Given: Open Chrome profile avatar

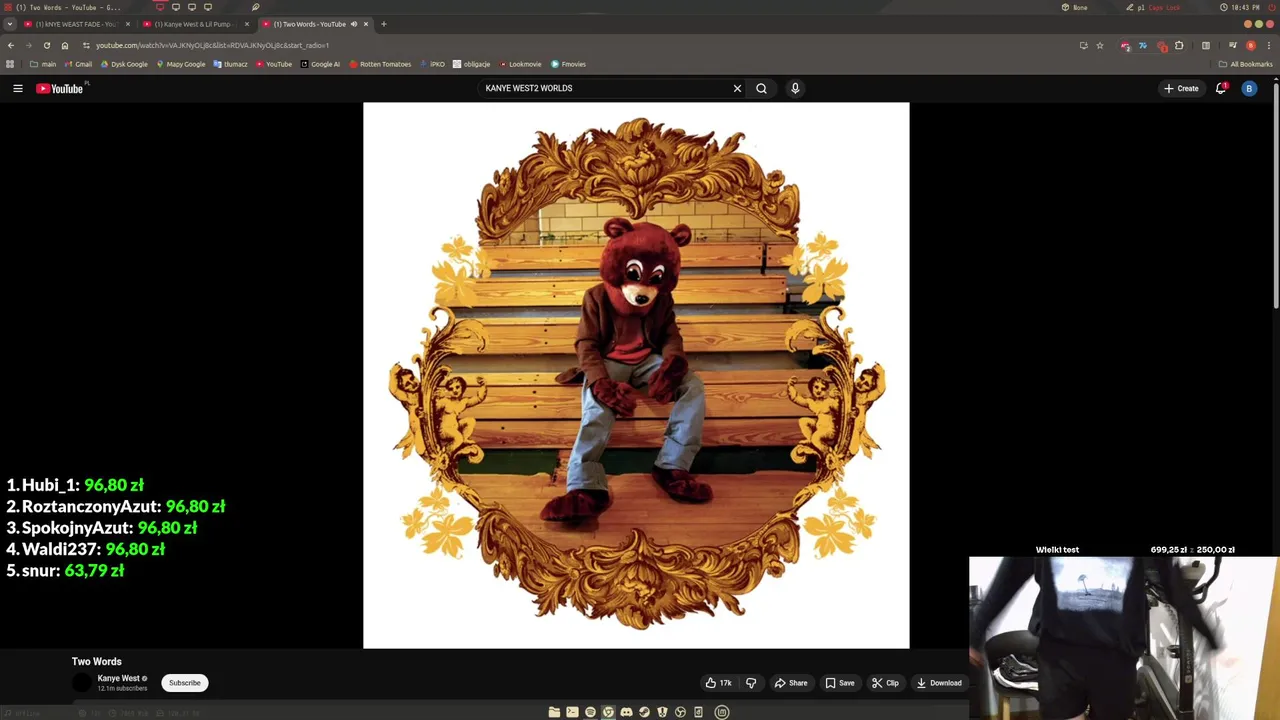Looking at the screenshot, I should [1251, 45].
